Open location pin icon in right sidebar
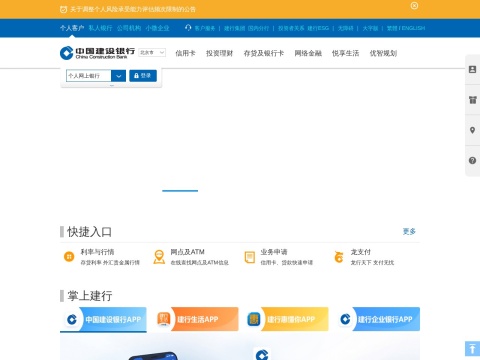Screen dimensions: 480x360 click(472, 130)
